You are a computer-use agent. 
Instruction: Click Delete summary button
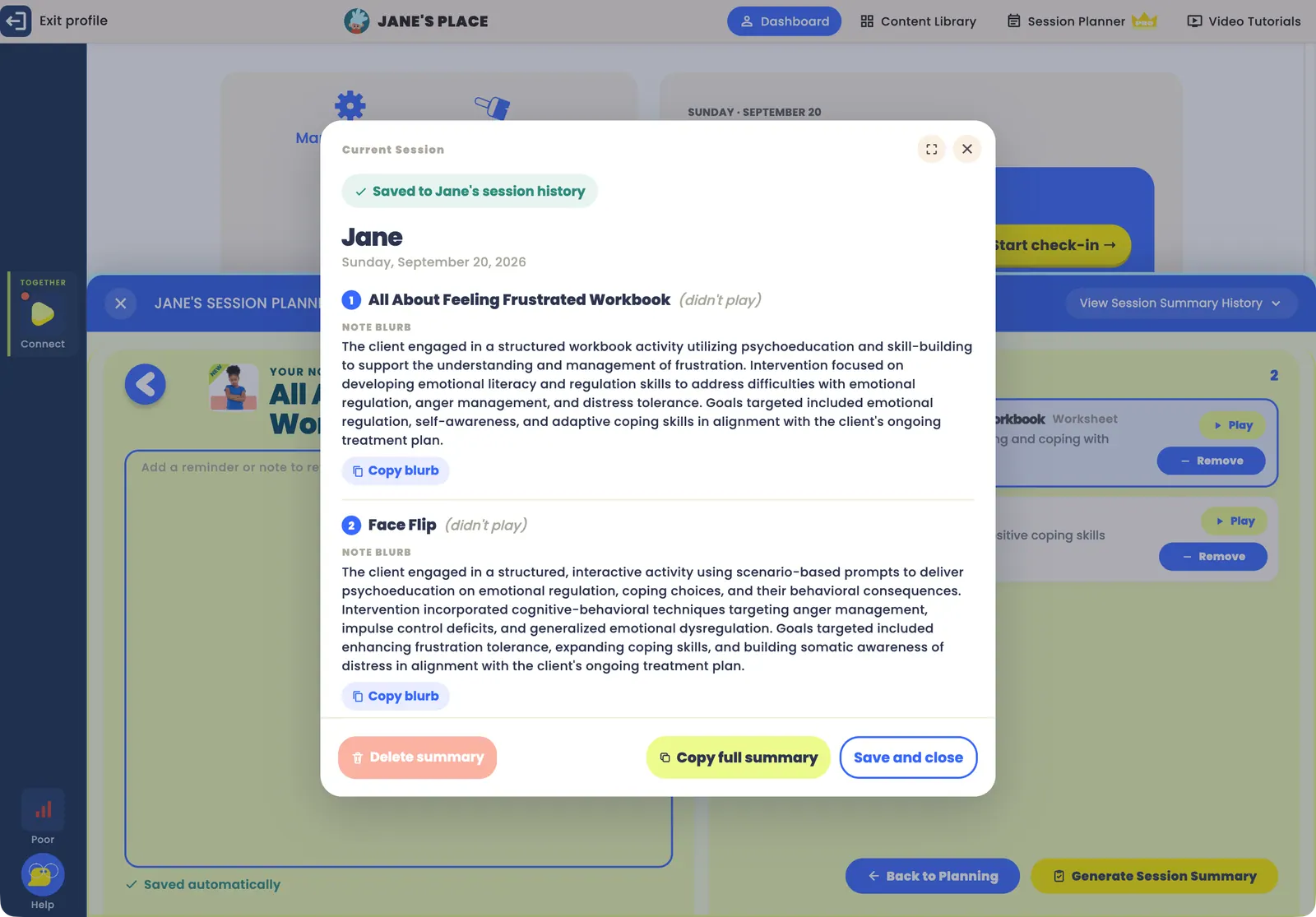(417, 757)
